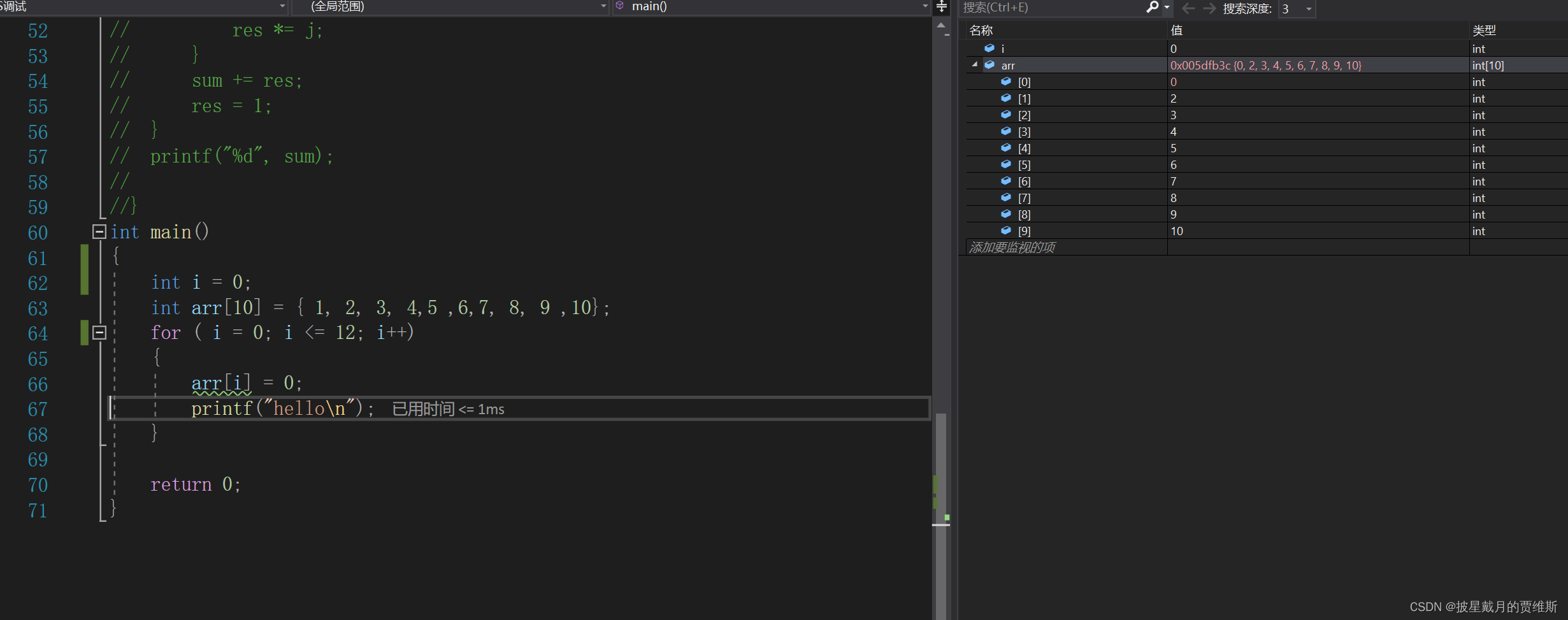The height and width of the screenshot is (620, 1568).
Task: Click line 66 arr[i] = 0 statement
Action: click(x=247, y=383)
